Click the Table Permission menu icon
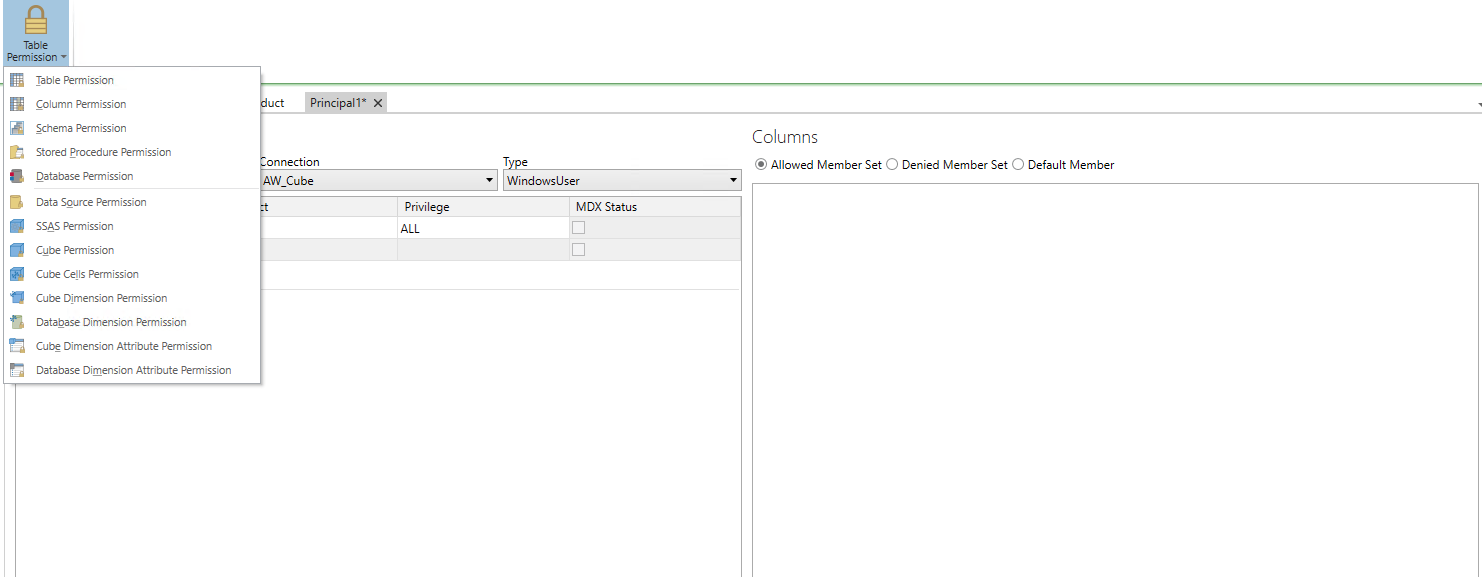The width and height of the screenshot is (1482, 577). pyautogui.click(x=17, y=80)
